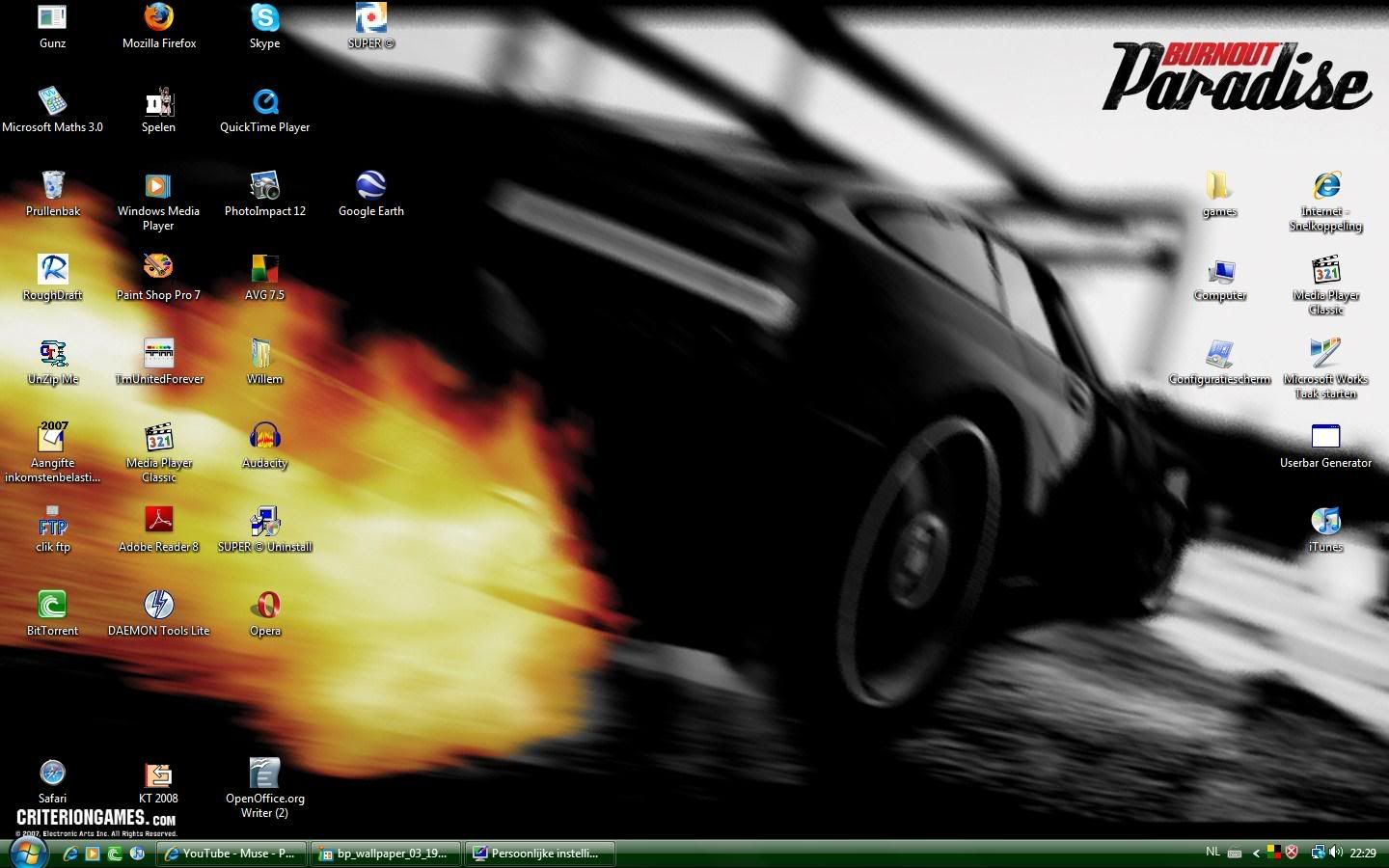Open the volume speaker tray icon
Screen dimensions: 1389x868
coord(1336,853)
